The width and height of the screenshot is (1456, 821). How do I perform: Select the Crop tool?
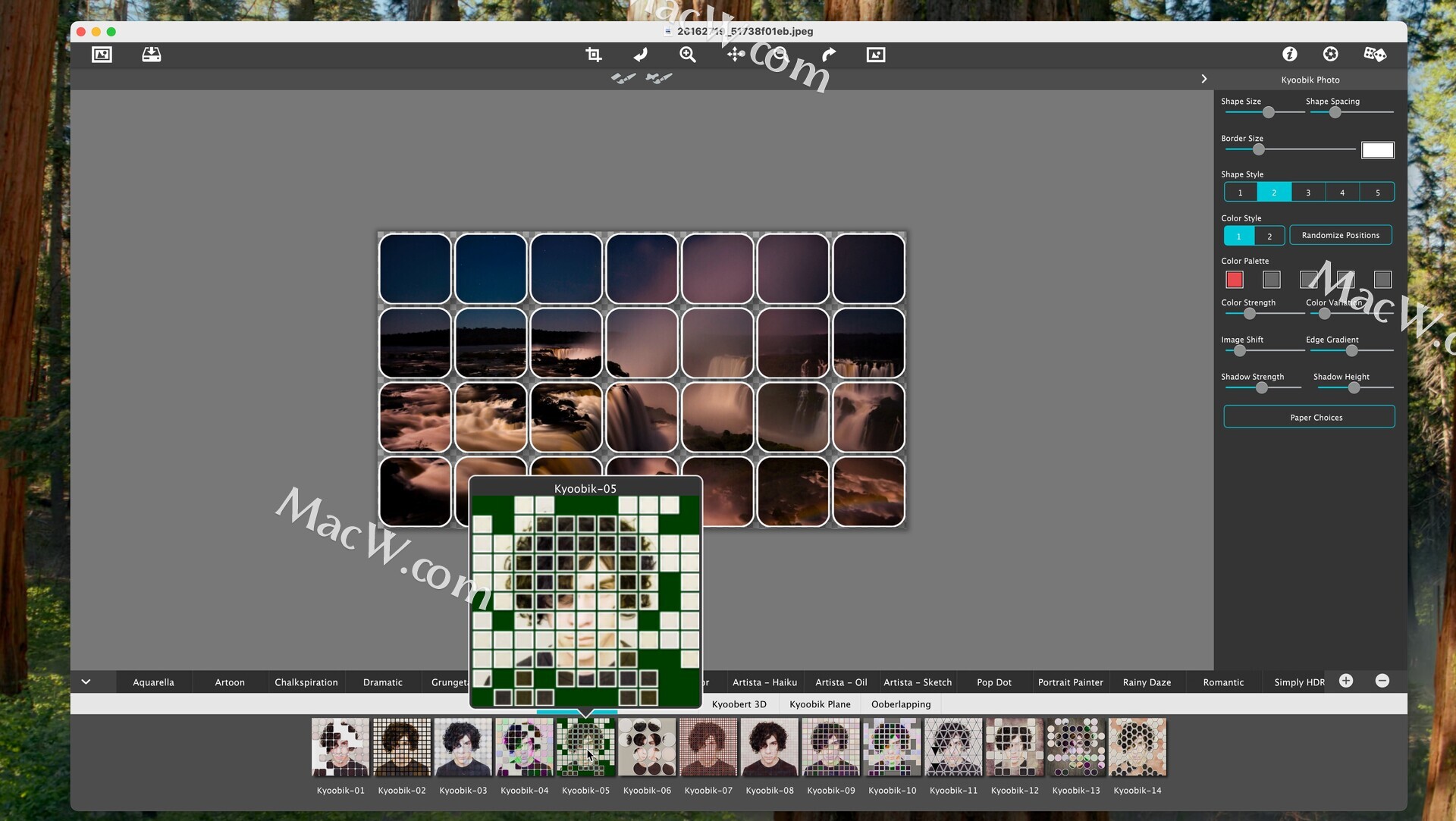click(594, 55)
